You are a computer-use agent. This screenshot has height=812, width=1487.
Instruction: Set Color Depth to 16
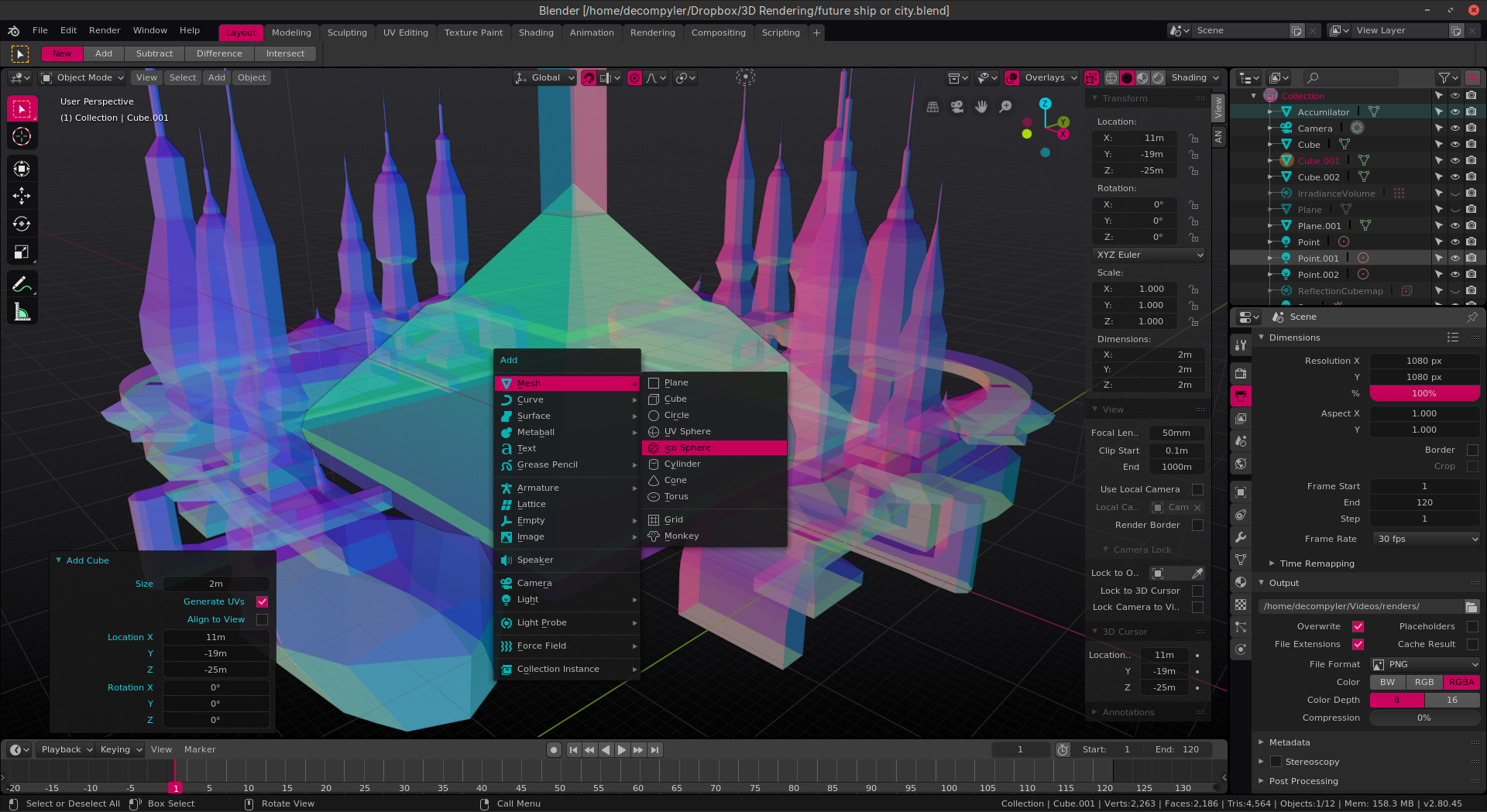1452,700
